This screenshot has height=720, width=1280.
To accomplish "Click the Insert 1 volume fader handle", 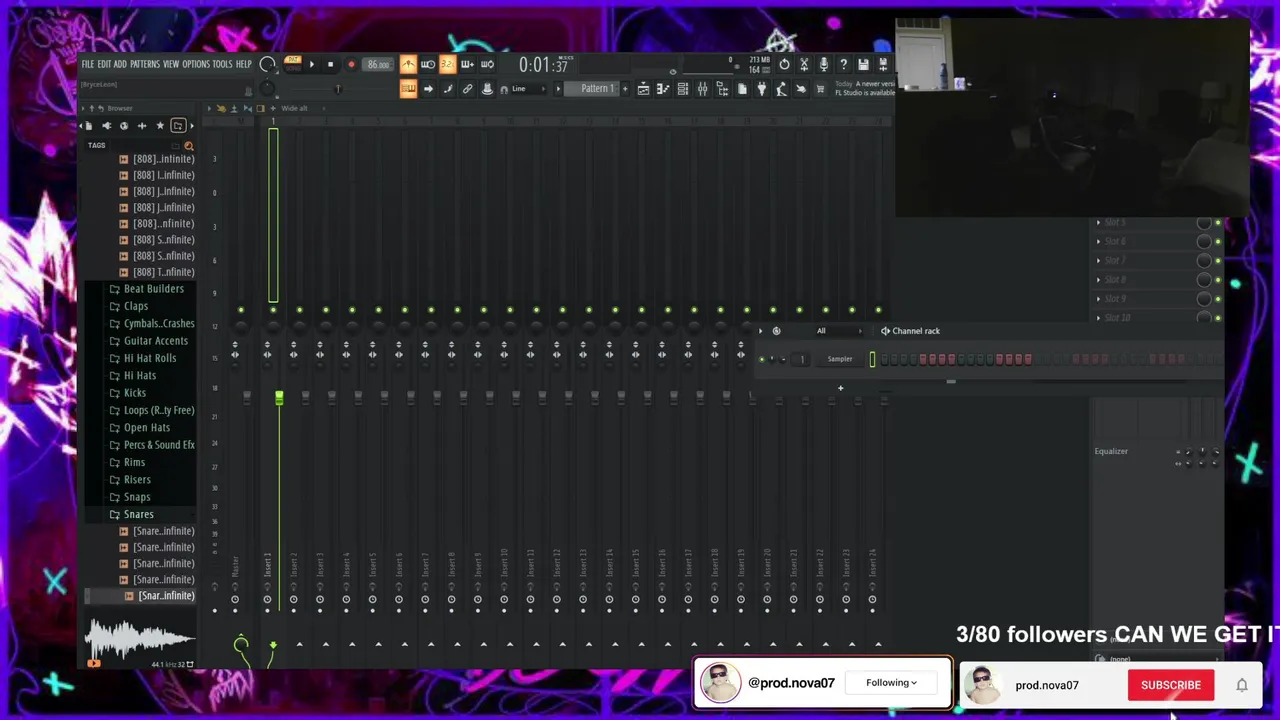I will pyautogui.click(x=279, y=399).
